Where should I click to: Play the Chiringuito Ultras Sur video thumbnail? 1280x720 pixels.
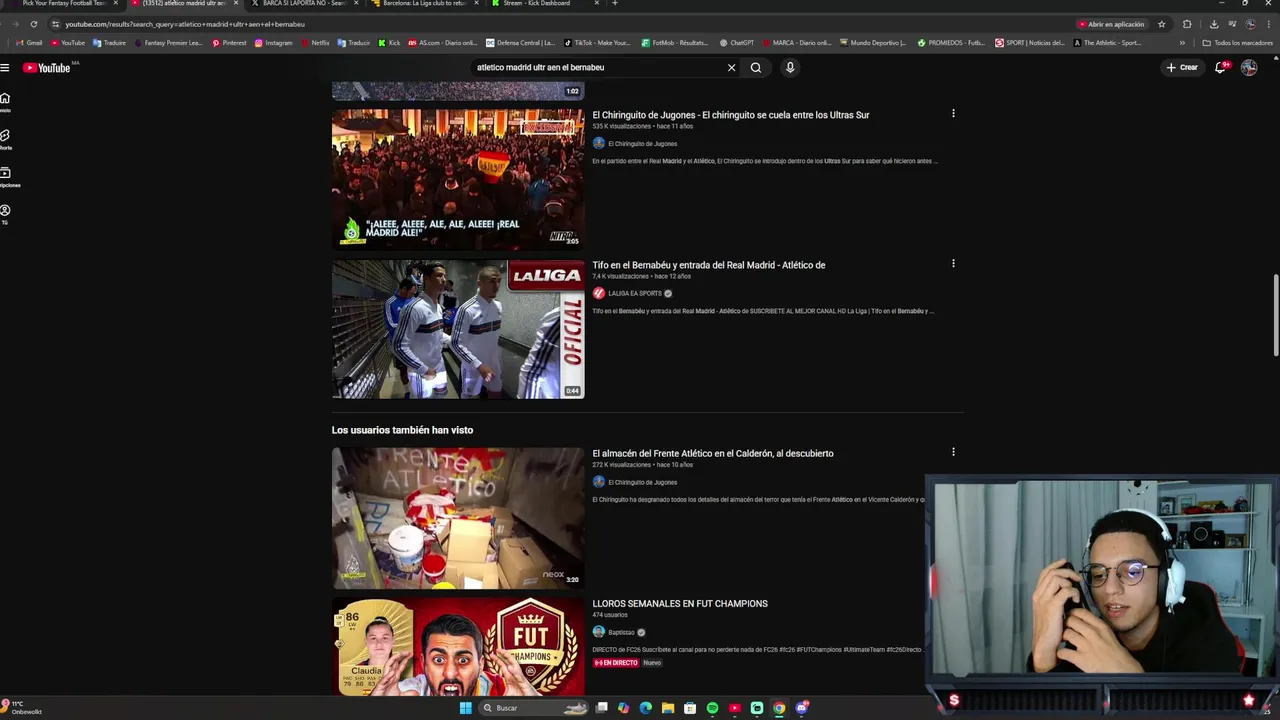click(x=458, y=179)
